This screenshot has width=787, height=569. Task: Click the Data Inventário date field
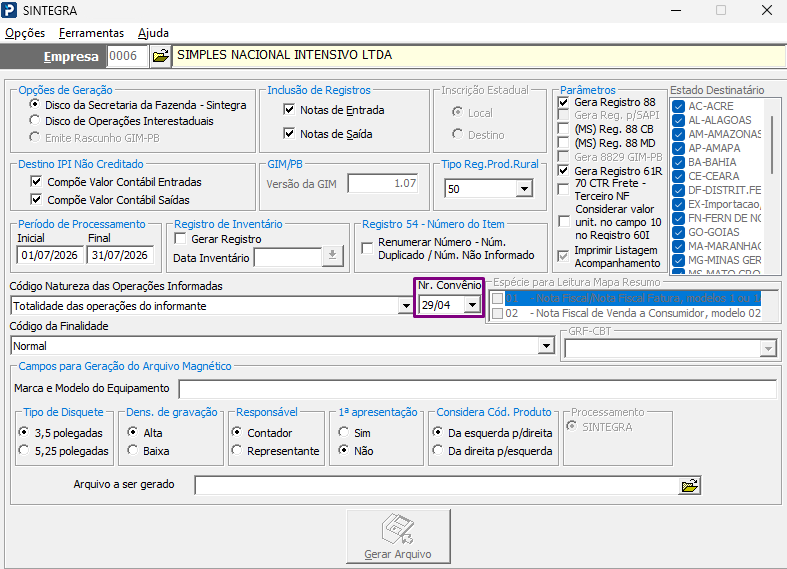288,256
